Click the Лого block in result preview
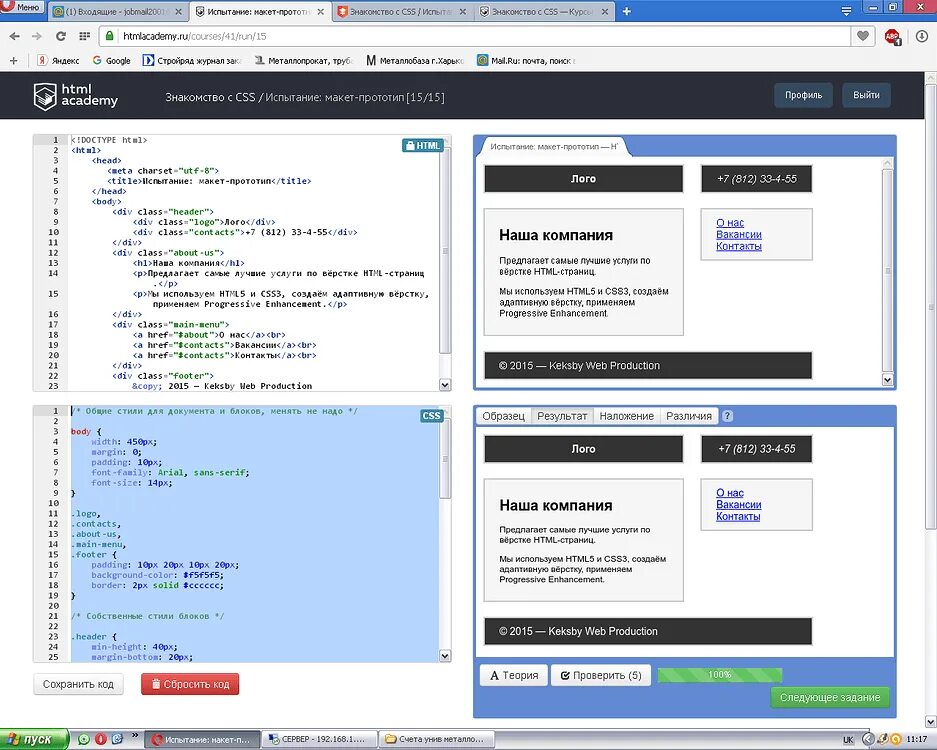This screenshot has height=750, width=937. click(583, 449)
